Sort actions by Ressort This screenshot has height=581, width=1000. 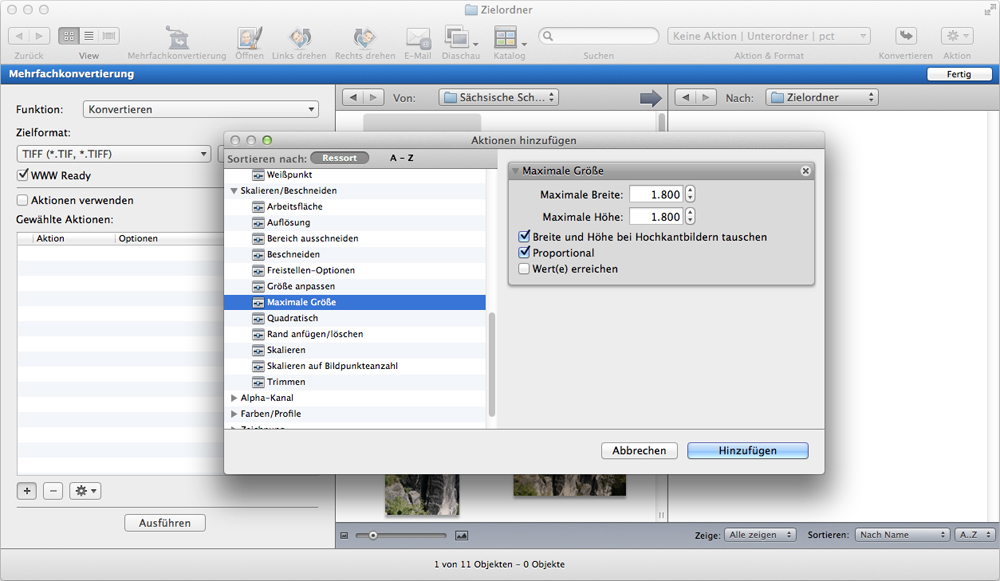(339, 158)
